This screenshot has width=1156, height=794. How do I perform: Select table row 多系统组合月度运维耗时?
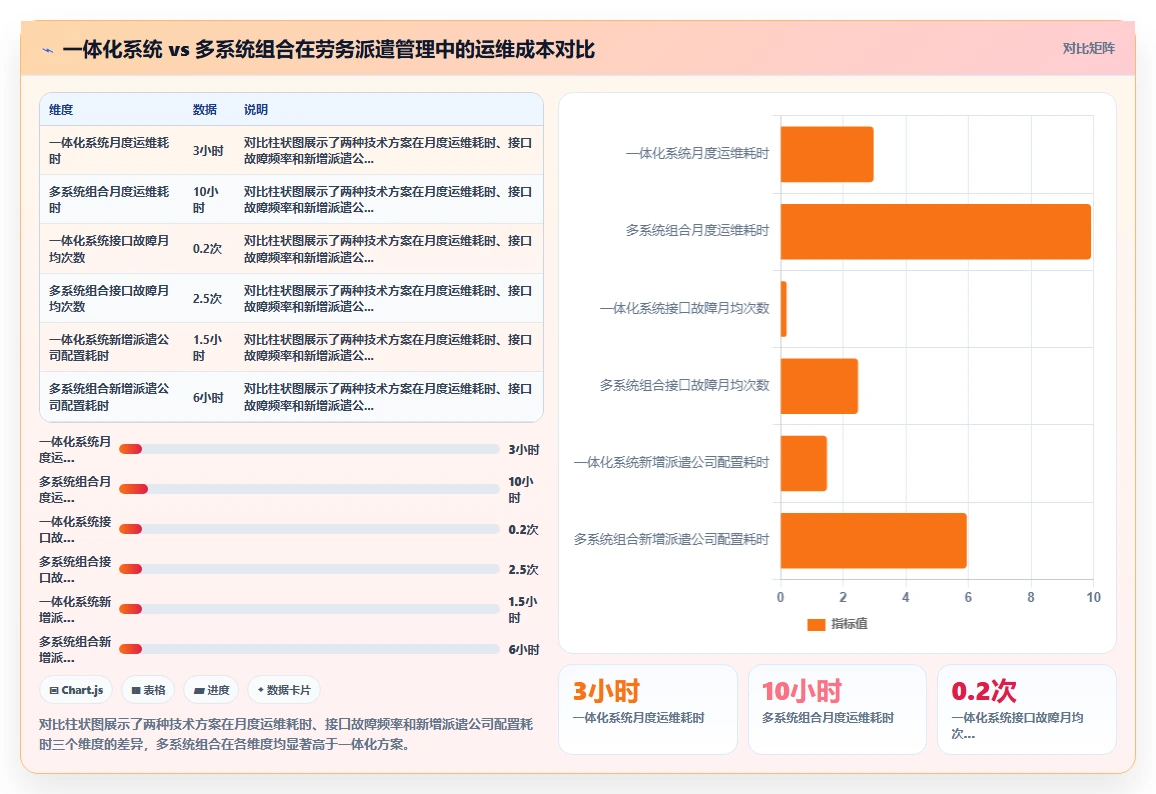[291, 199]
